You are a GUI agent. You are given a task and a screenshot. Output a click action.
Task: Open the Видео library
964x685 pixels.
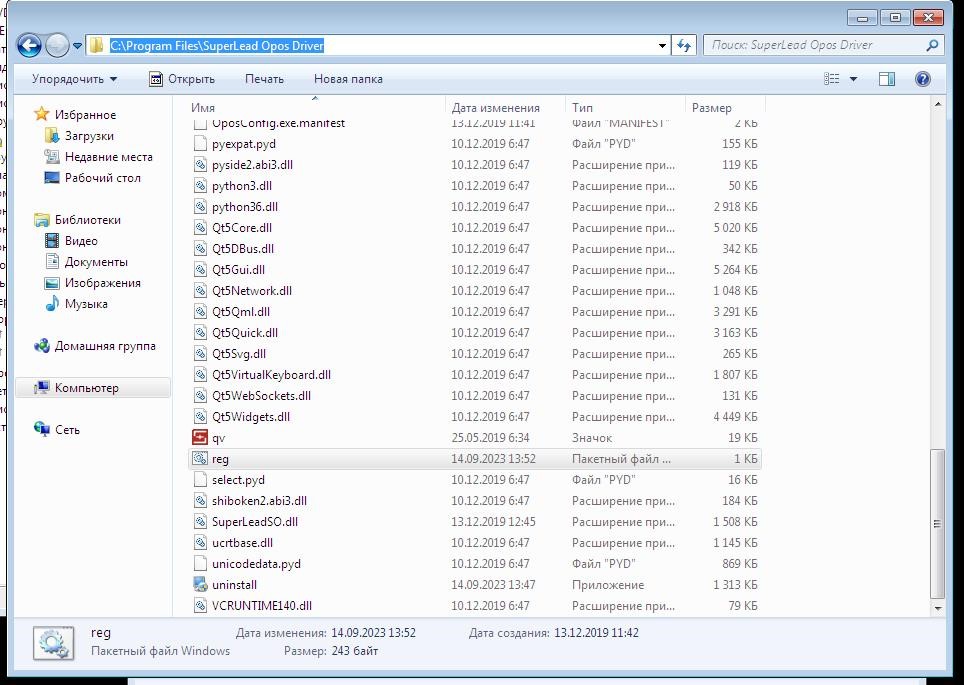81,240
